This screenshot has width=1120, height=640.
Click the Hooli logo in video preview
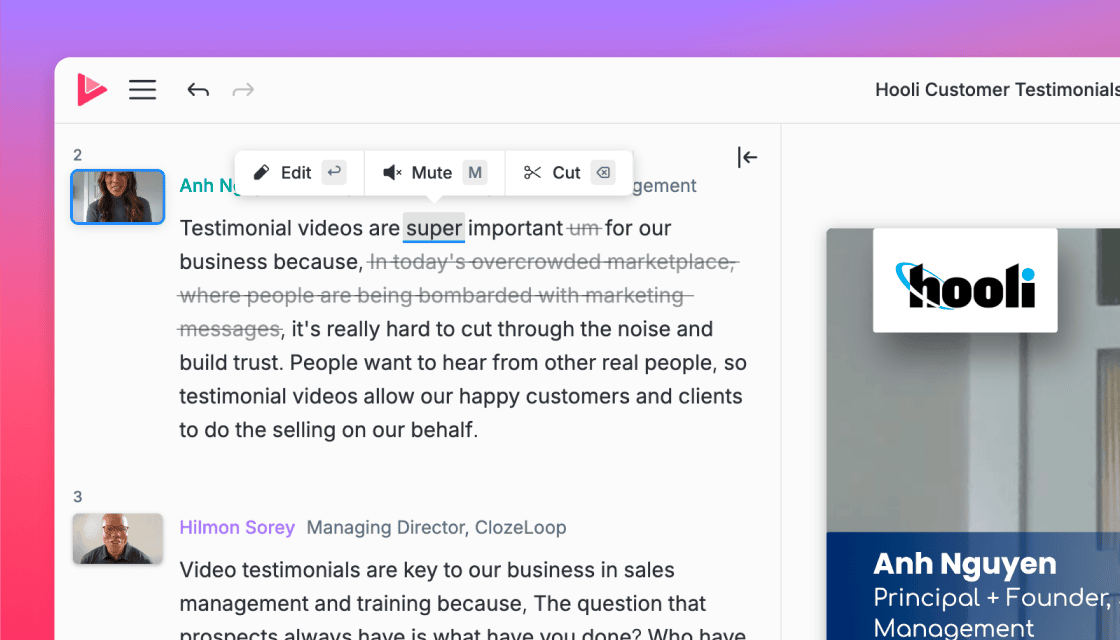965,286
